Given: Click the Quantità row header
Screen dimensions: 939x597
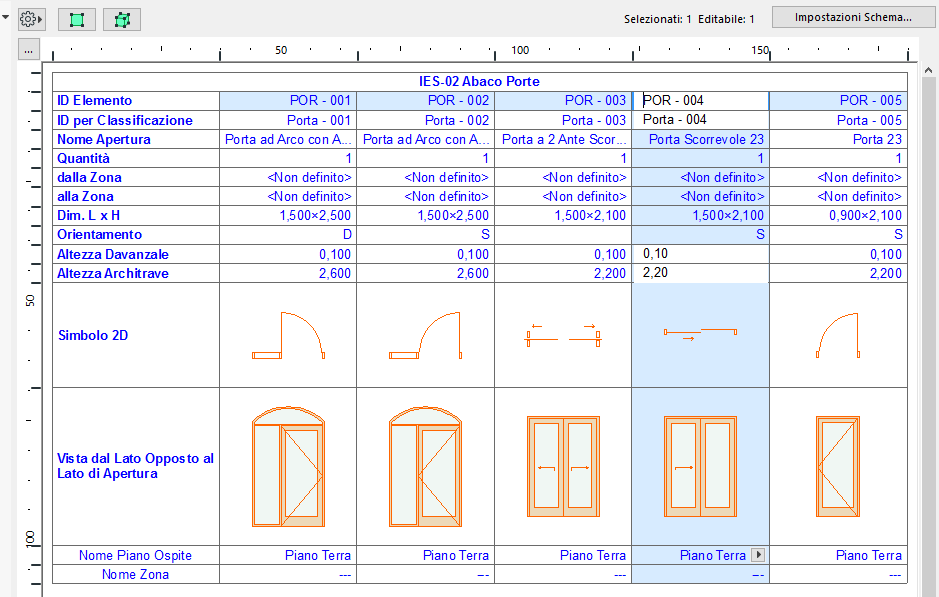Looking at the screenshot, I should point(136,158).
